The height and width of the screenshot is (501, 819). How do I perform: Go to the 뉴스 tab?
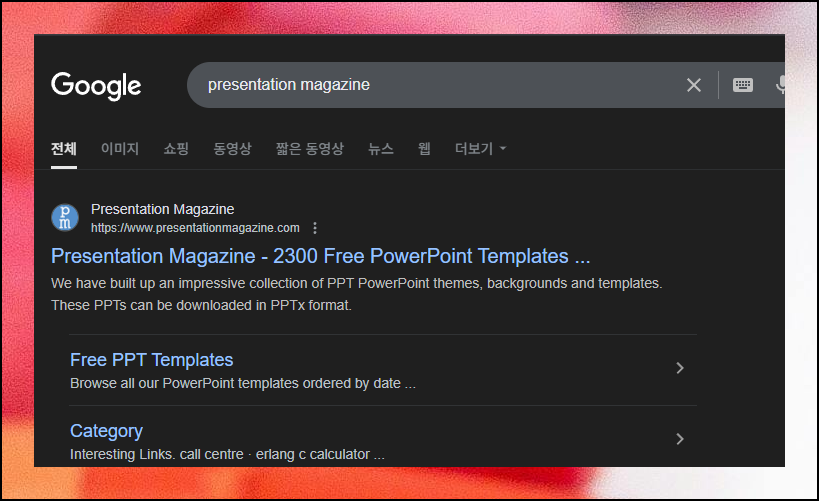click(381, 149)
